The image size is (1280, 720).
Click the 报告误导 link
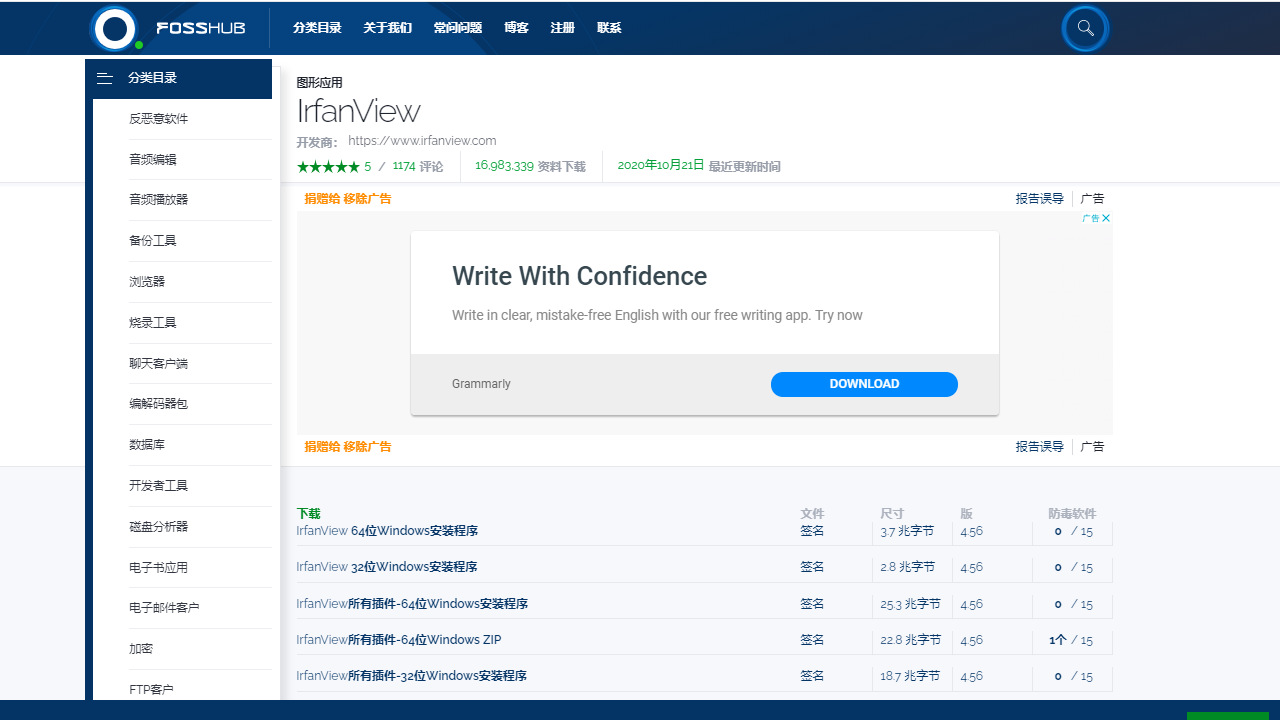pos(1039,198)
